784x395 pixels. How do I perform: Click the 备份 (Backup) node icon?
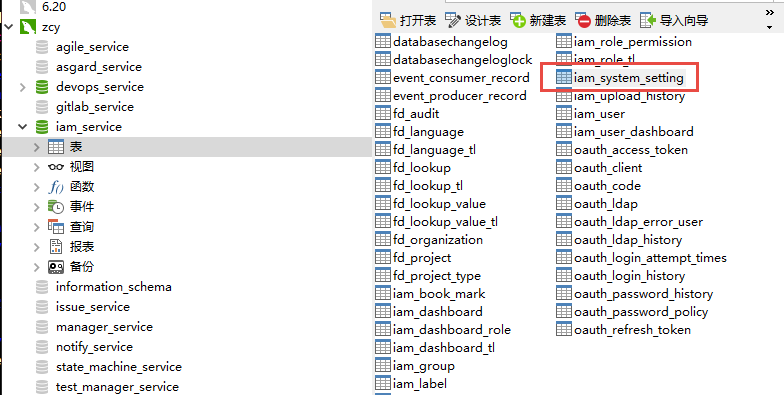[56, 267]
